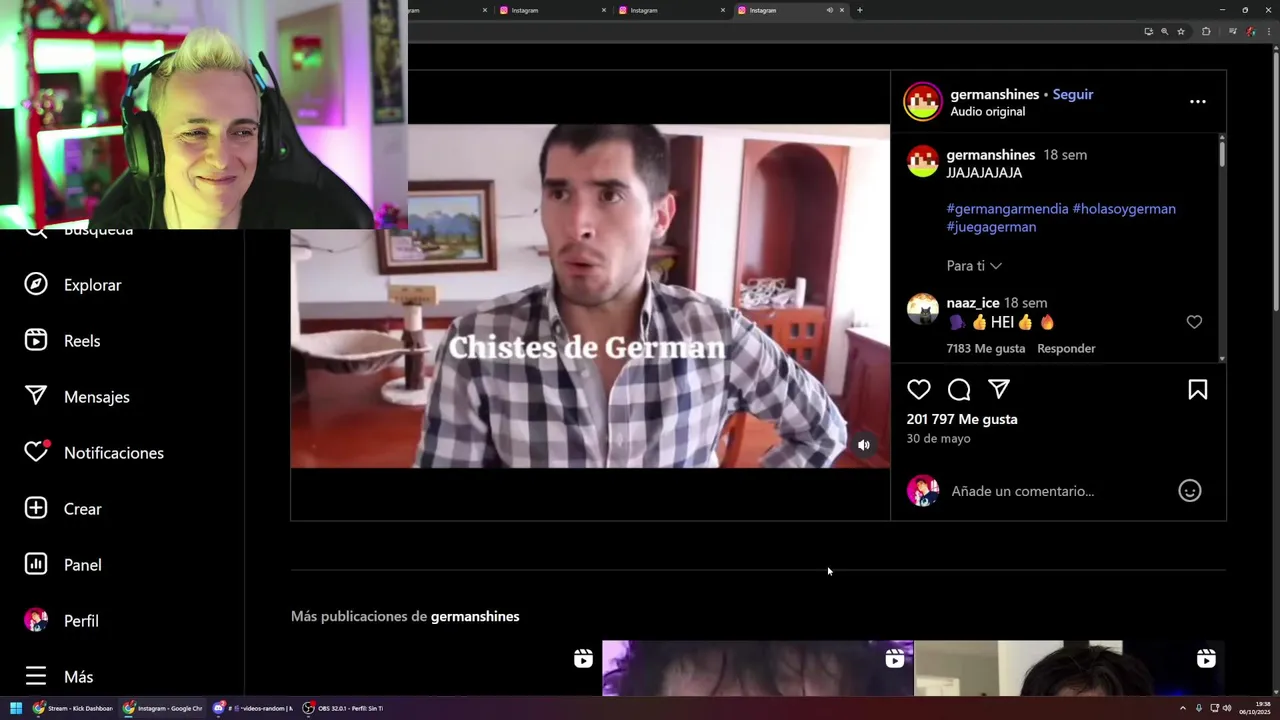Switch to the active Instagram tab with the audio icon
The image size is (1280, 720).
click(790, 10)
